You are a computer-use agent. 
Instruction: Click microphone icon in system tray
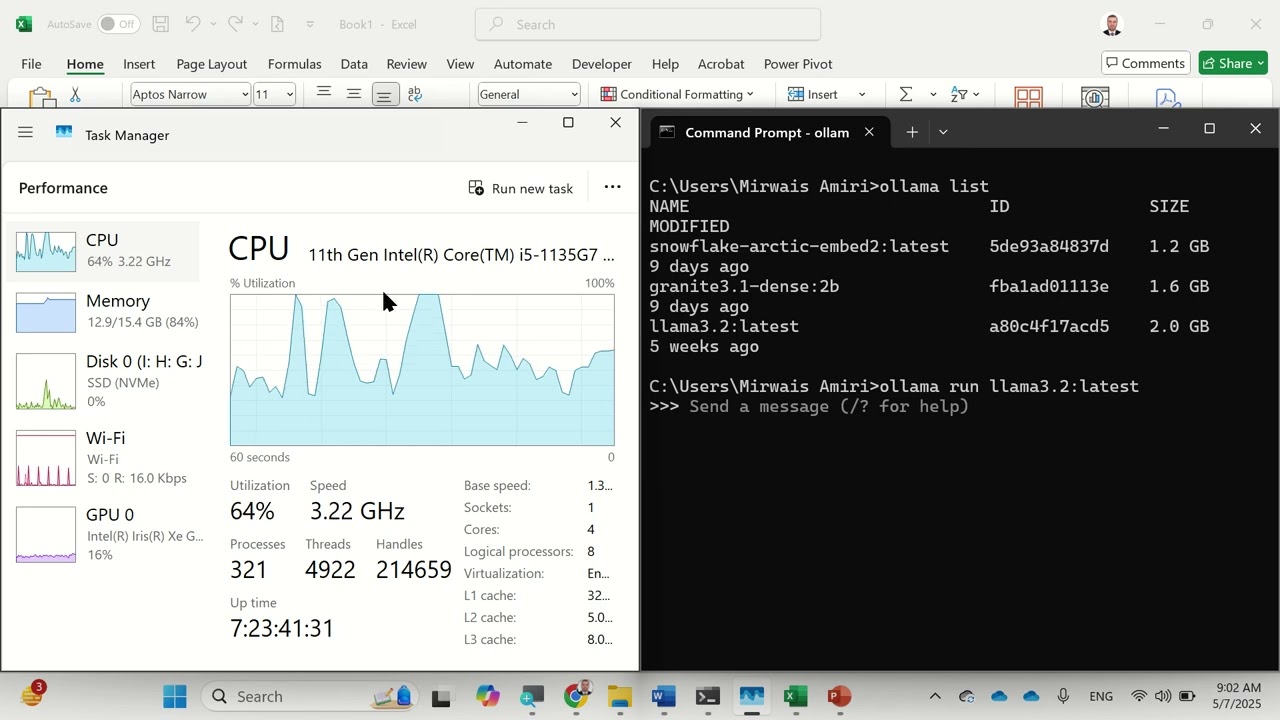(1063, 696)
